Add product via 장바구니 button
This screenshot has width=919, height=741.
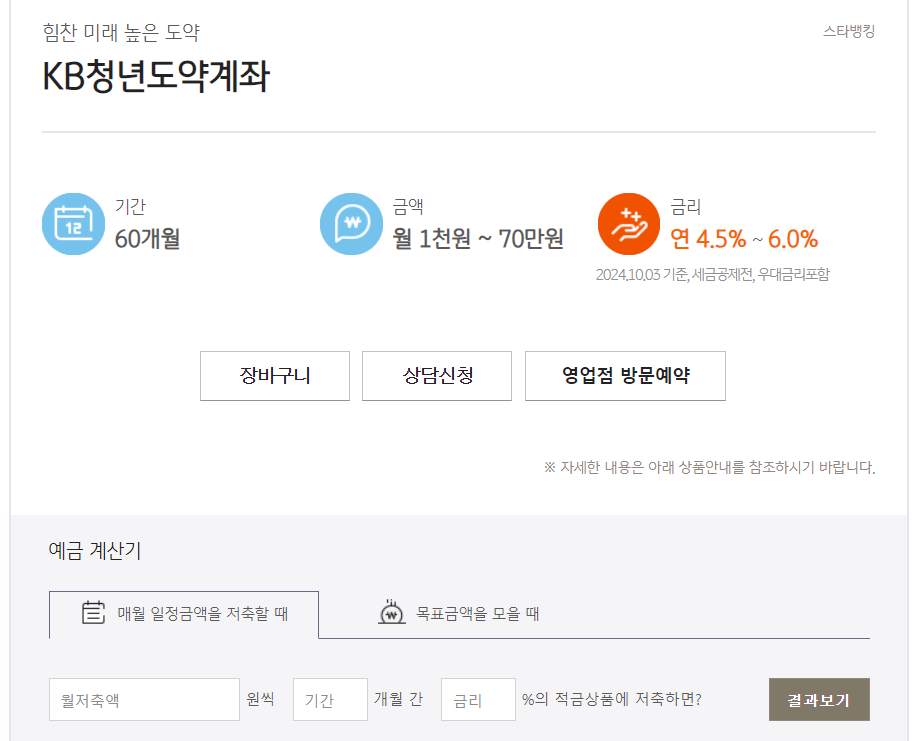[275, 376]
